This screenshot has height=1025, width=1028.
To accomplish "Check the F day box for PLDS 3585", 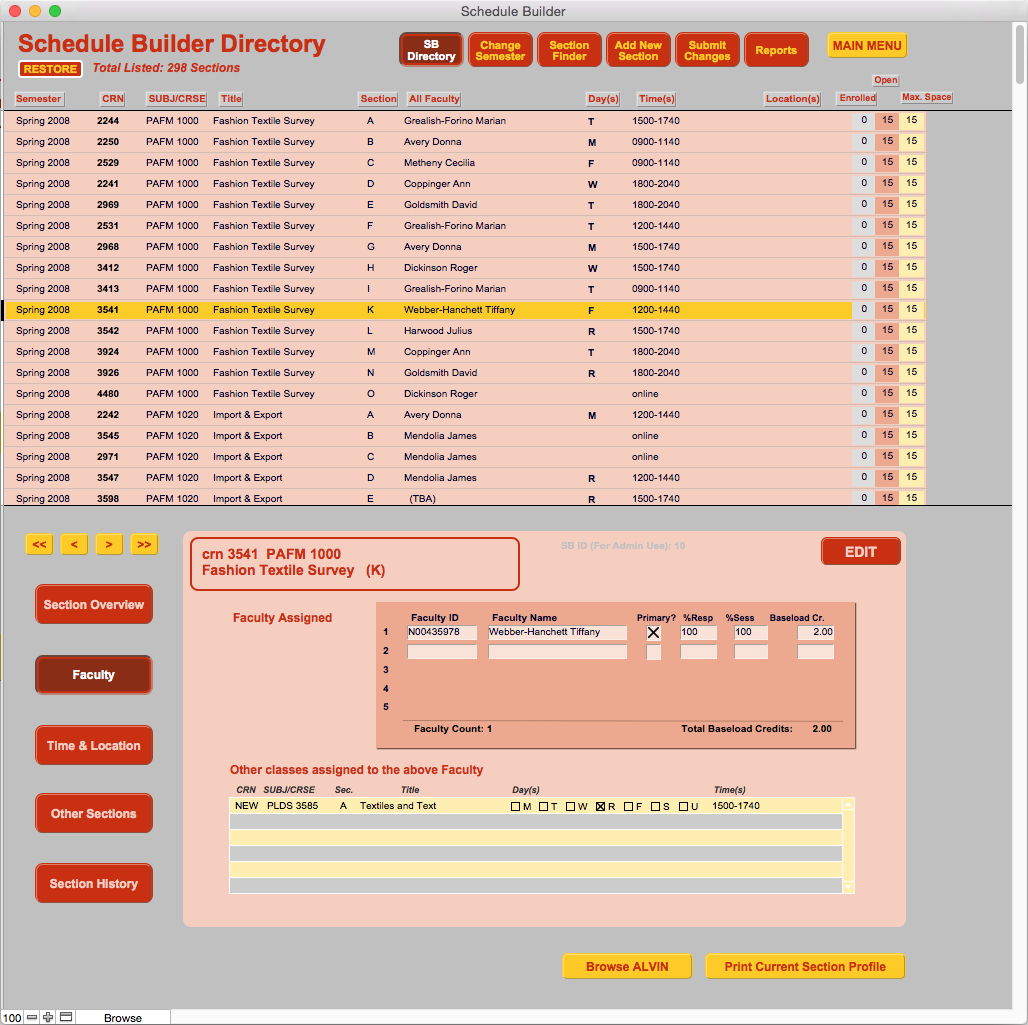I will tap(628, 807).
